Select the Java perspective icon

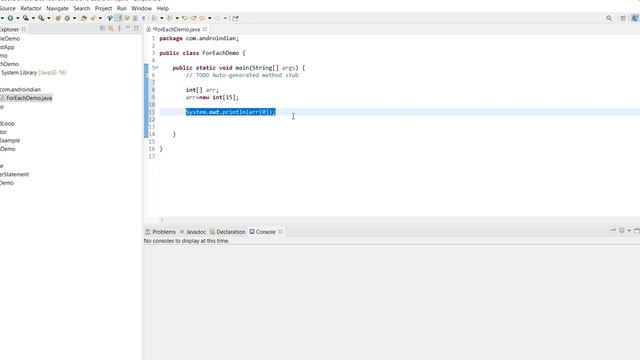click(x=635, y=18)
